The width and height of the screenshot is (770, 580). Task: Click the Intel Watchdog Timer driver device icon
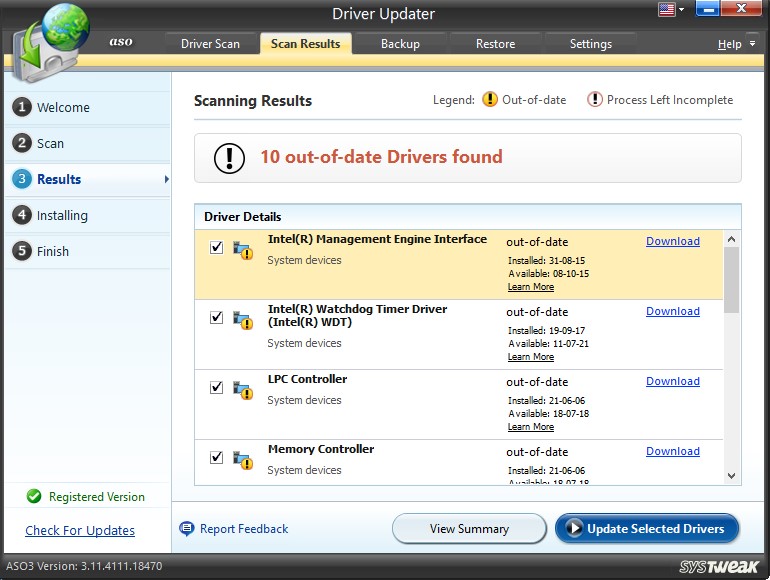pyautogui.click(x=243, y=319)
